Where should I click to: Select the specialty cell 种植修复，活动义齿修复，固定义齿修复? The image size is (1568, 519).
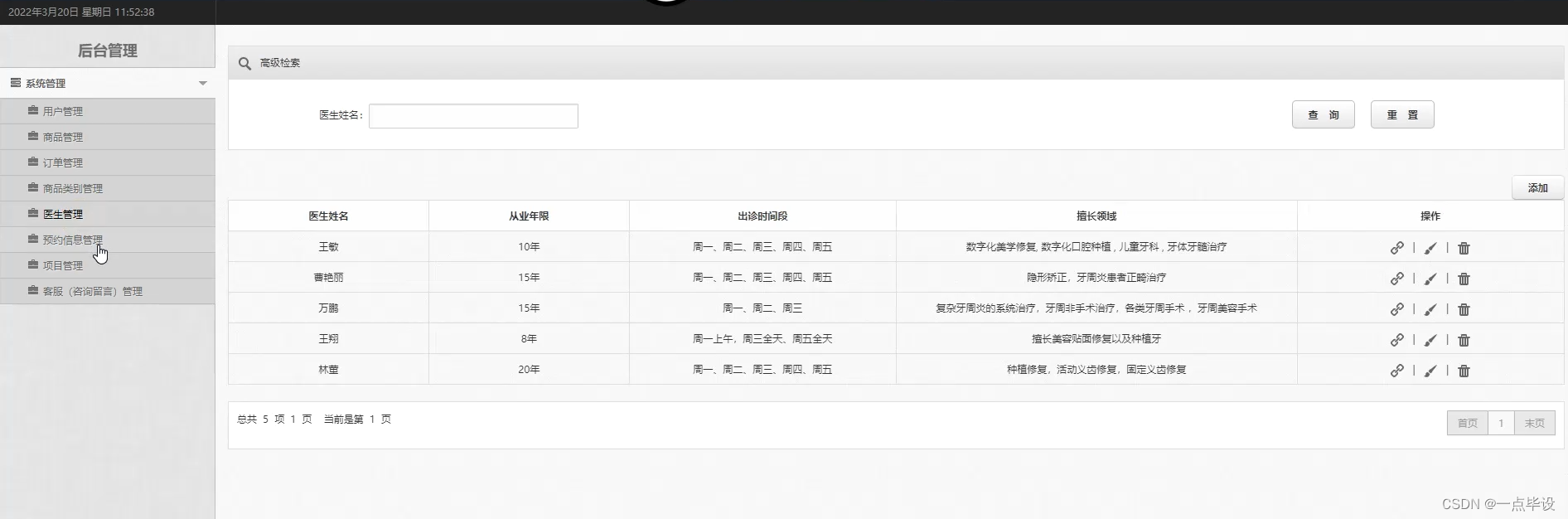1096,370
